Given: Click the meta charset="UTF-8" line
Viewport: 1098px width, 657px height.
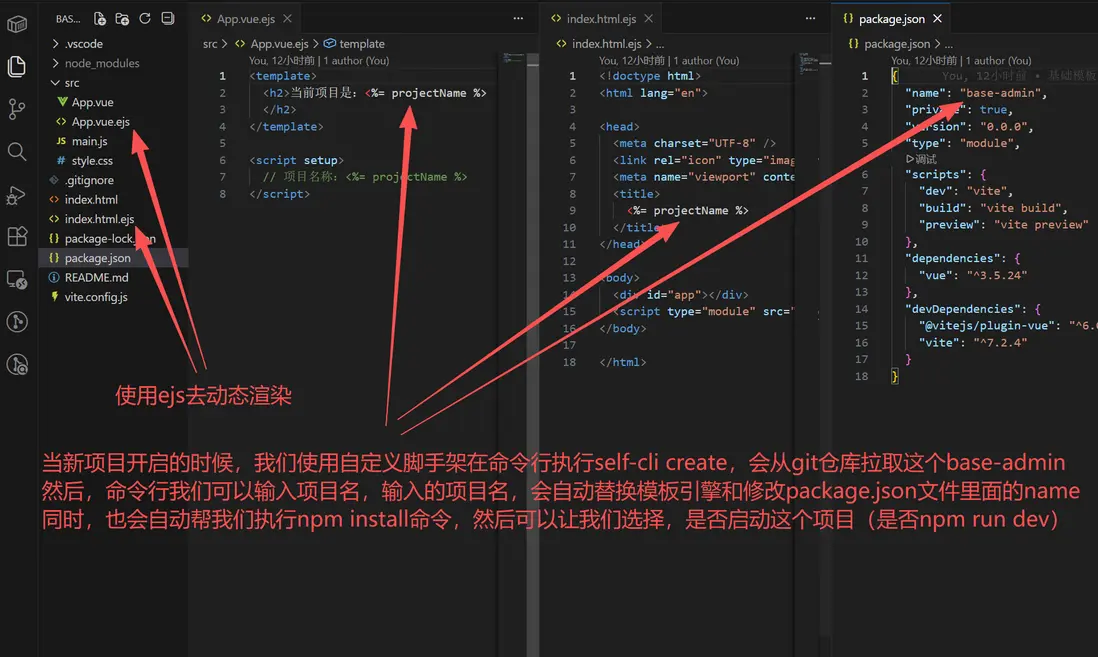Looking at the screenshot, I should pyautogui.click(x=694, y=143).
